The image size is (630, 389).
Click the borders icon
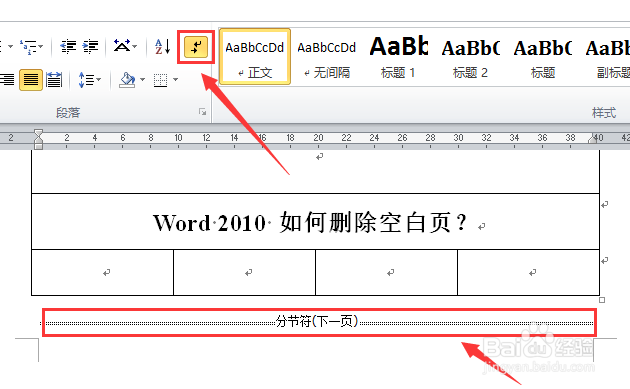[161, 80]
